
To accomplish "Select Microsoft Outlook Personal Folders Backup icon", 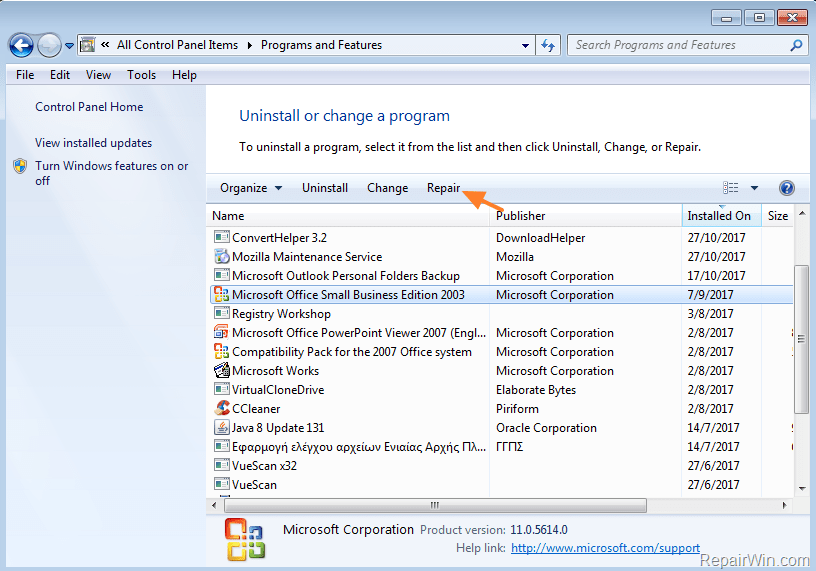I will tap(222, 275).
